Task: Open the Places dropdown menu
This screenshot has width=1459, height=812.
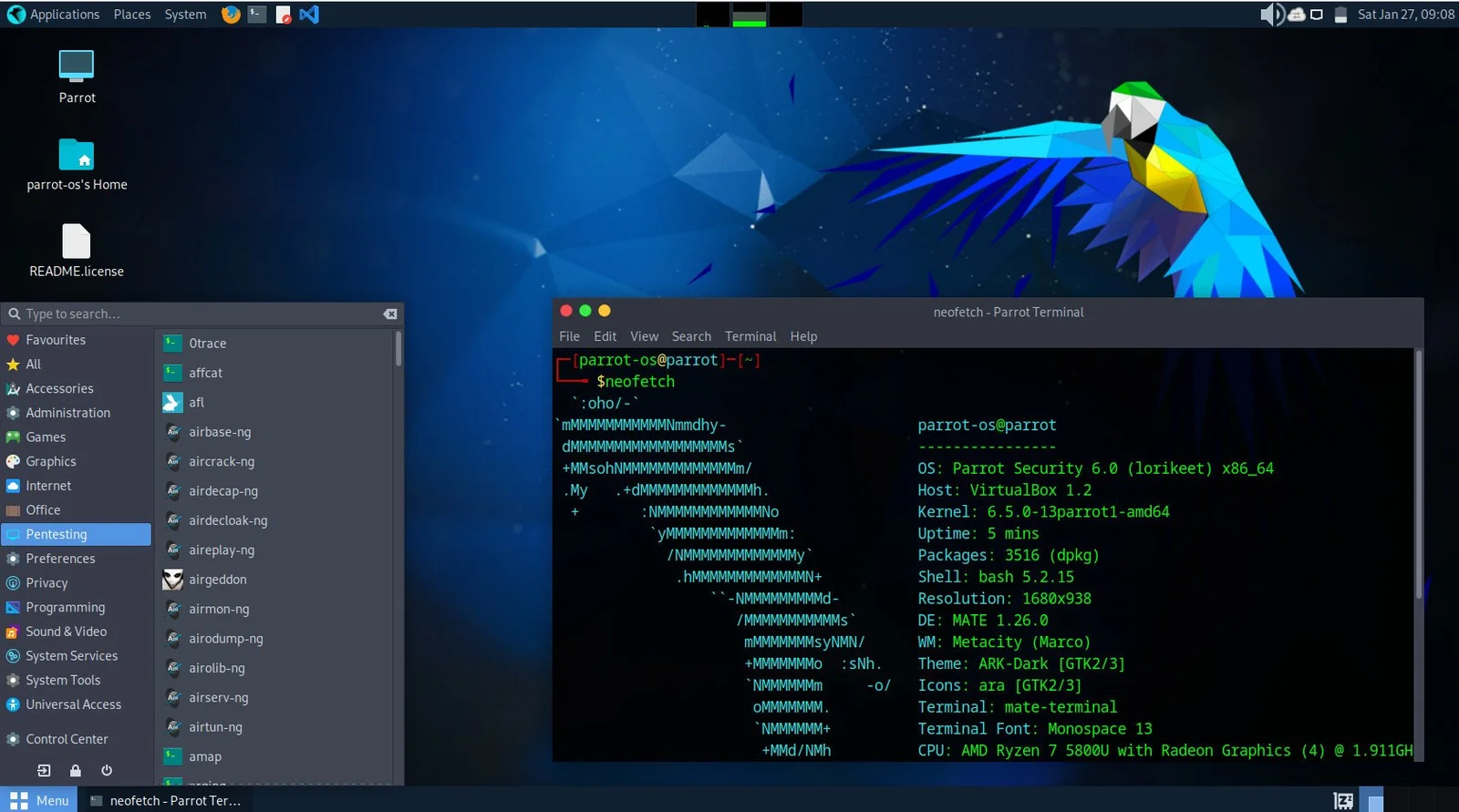Action: [x=132, y=15]
